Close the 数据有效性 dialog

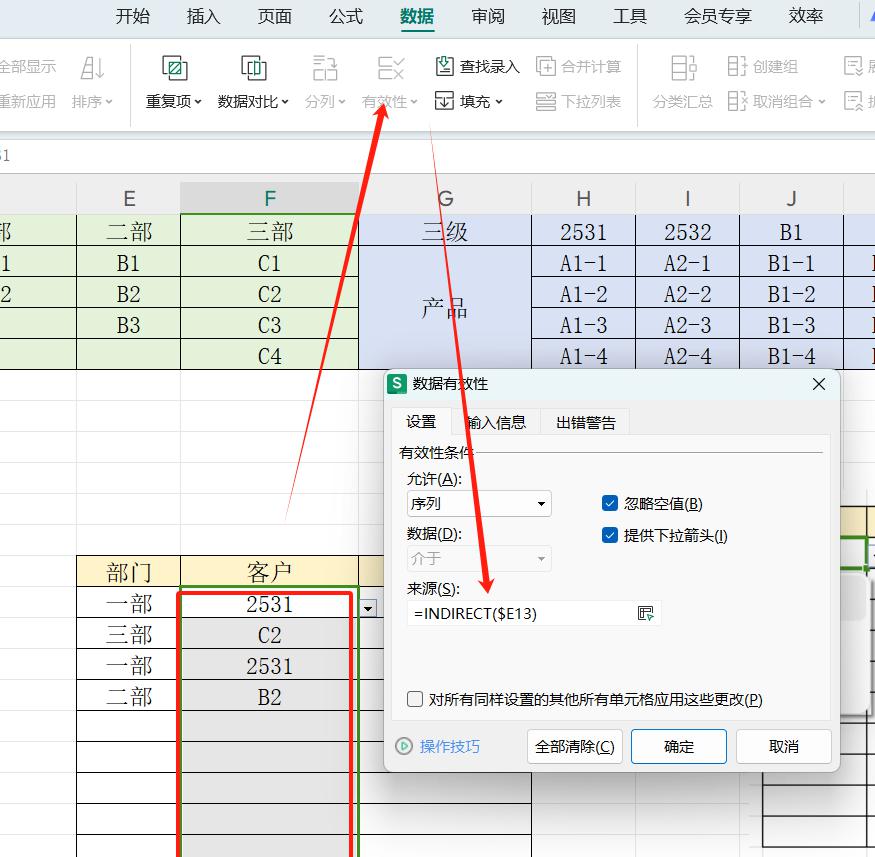819,384
